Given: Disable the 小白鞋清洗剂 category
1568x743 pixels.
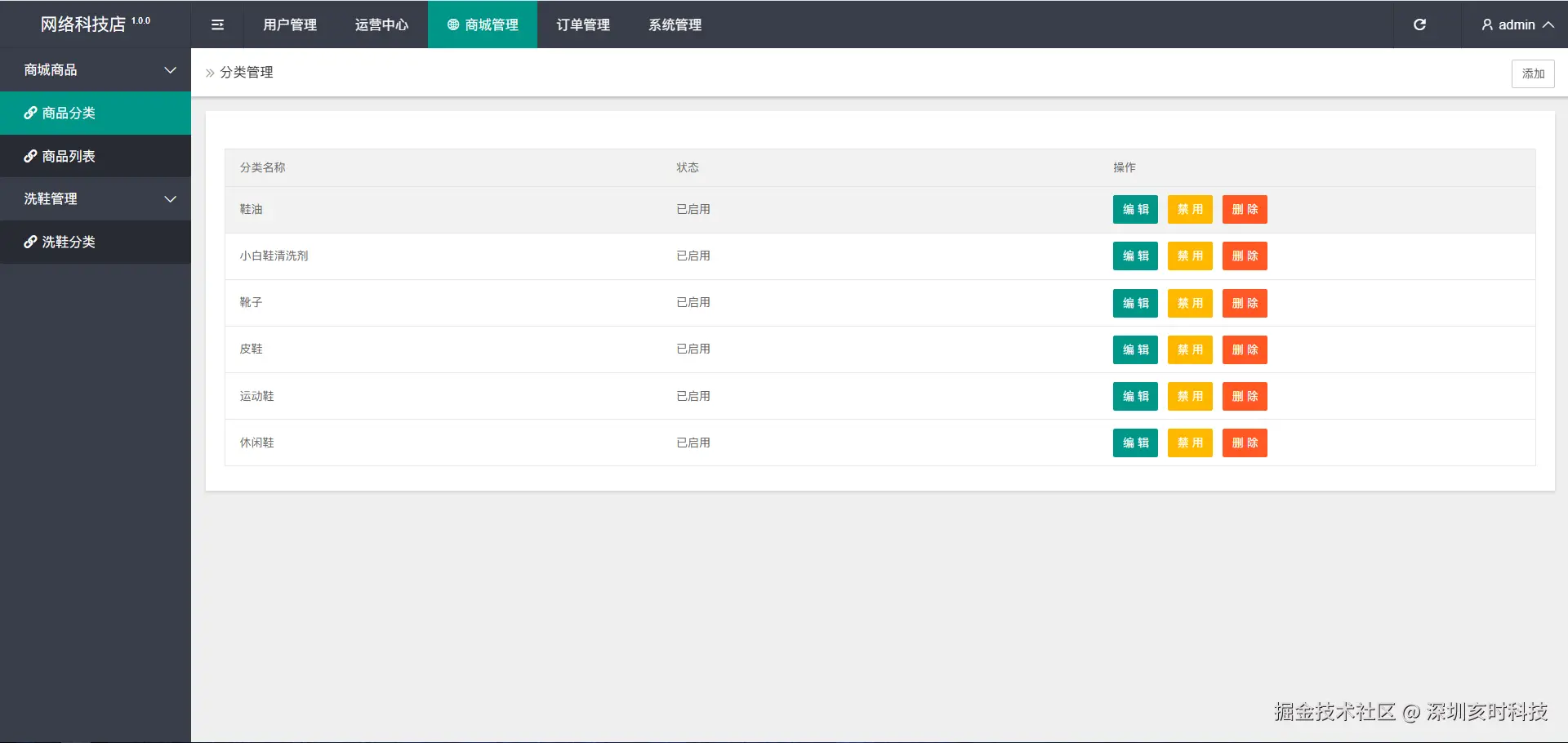Looking at the screenshot, I should pos(1190,256).
